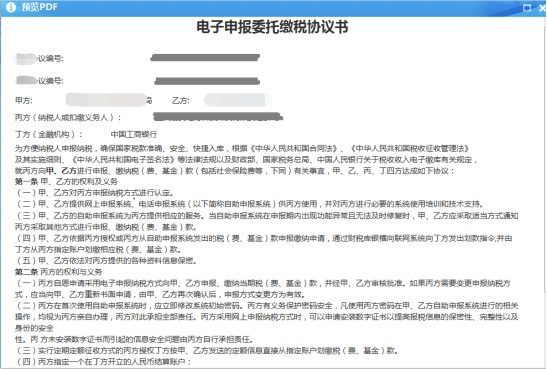The height and width of the screenshot is (369, 547).
Task: Click the 预览PDF title text
Action: pos(39,7)
